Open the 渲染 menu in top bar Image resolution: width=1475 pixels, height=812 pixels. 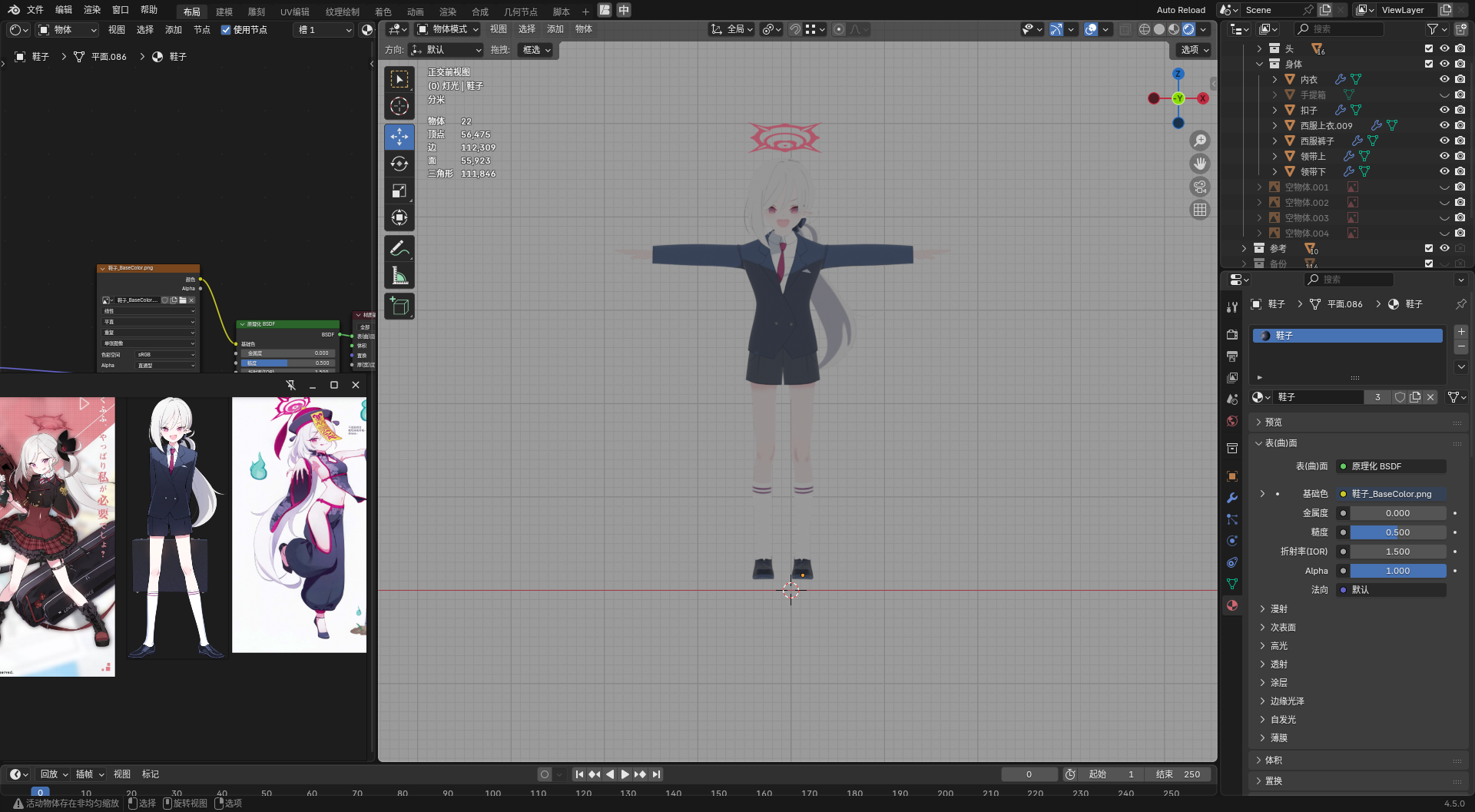pyautogui.click(x=92, y=10)
